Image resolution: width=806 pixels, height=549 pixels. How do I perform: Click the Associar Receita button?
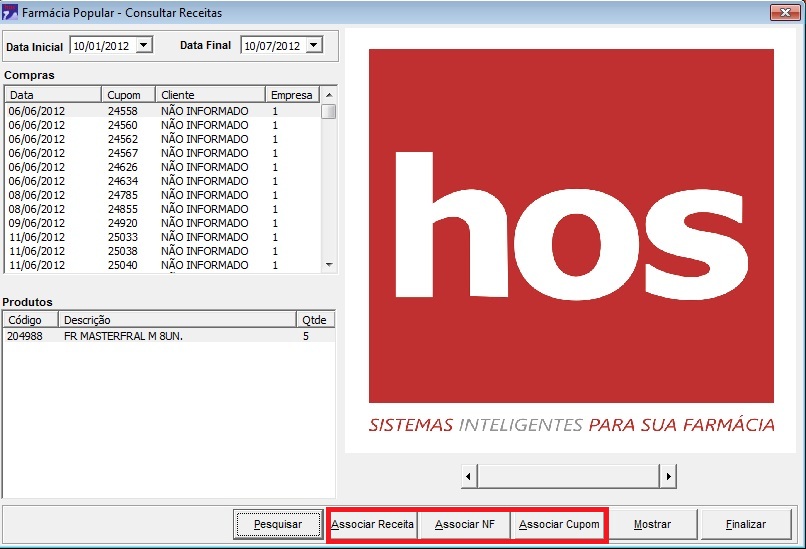click(372, 524)
